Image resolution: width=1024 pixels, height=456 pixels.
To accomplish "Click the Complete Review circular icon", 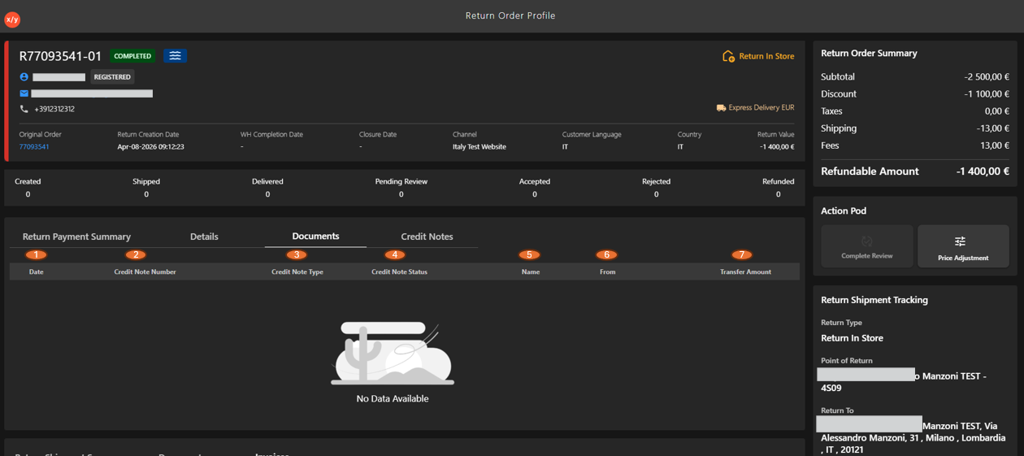I will coord(867,241).
